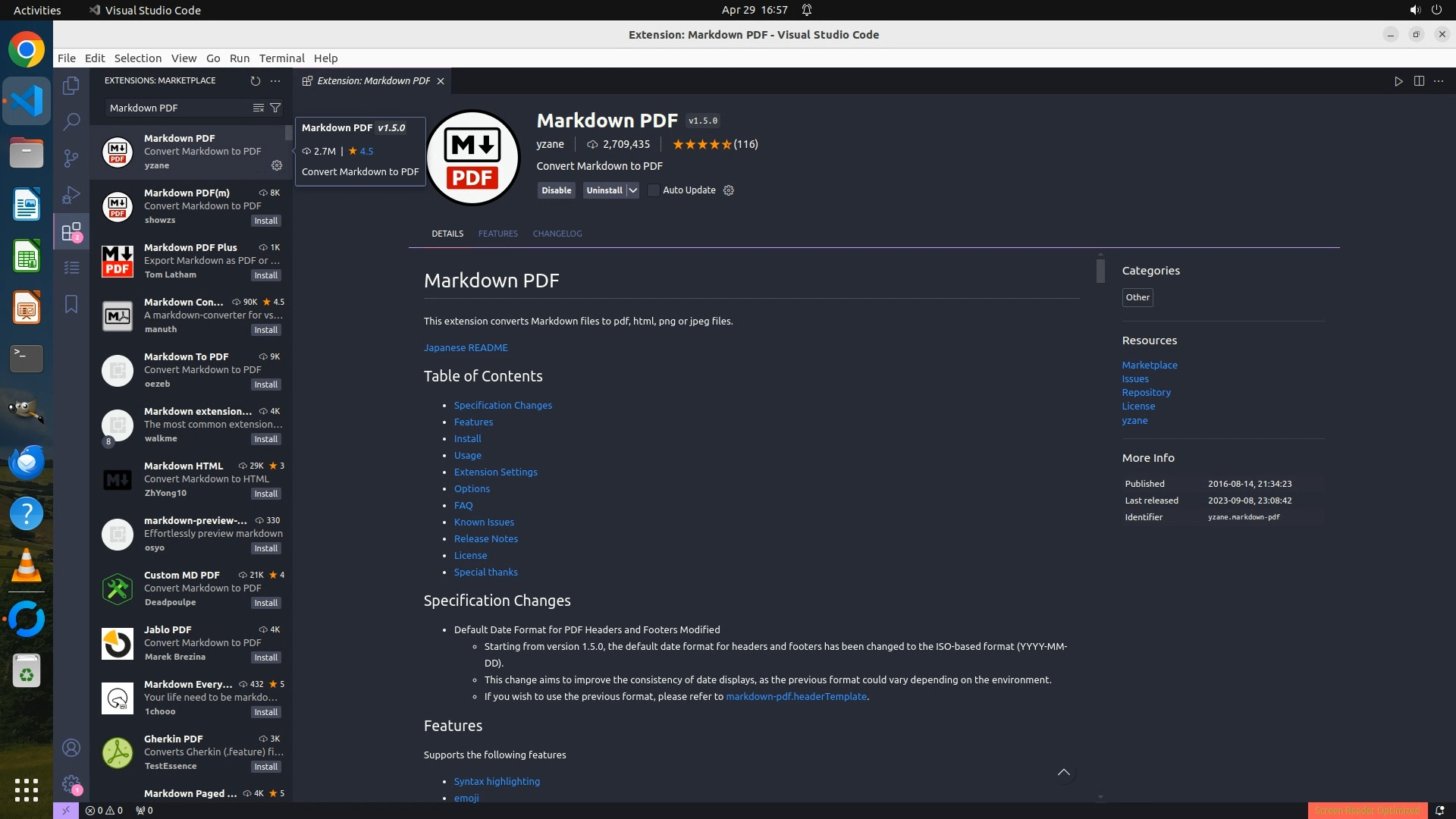The width and height of the screenshot is (1456, 819).
Task: Split the editor to the right
Action: (1419, 81)
